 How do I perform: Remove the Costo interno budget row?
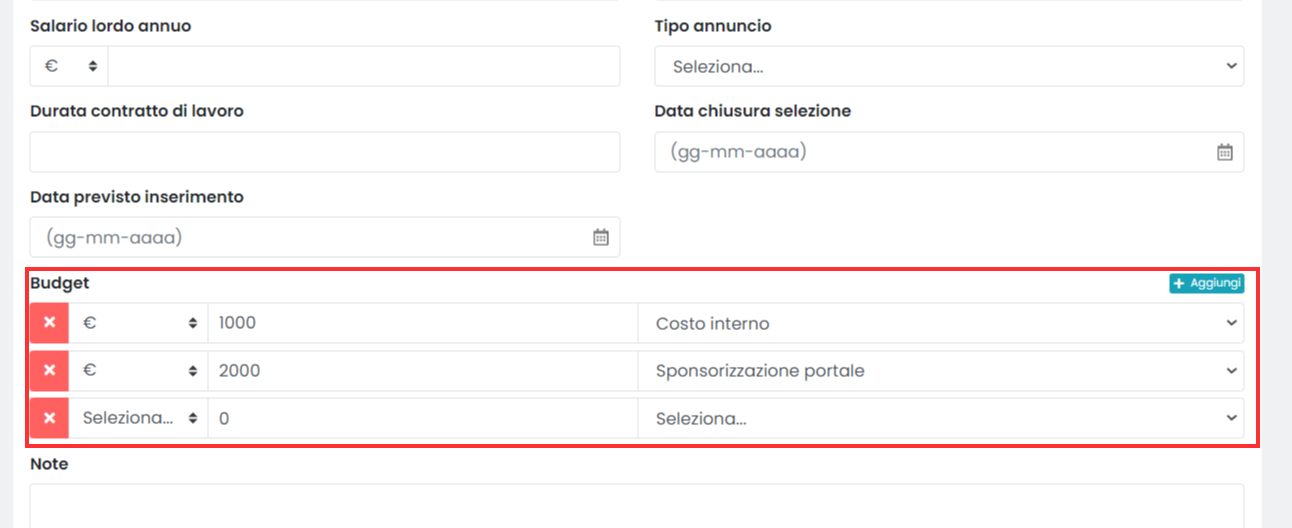[49, 323]
